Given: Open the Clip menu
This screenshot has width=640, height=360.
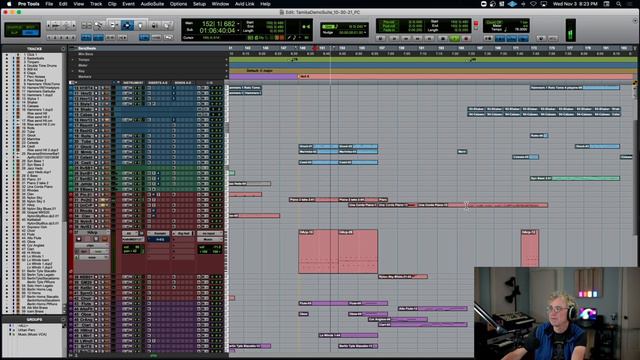Looking at the screenshot, I should [x=112, y=4].
